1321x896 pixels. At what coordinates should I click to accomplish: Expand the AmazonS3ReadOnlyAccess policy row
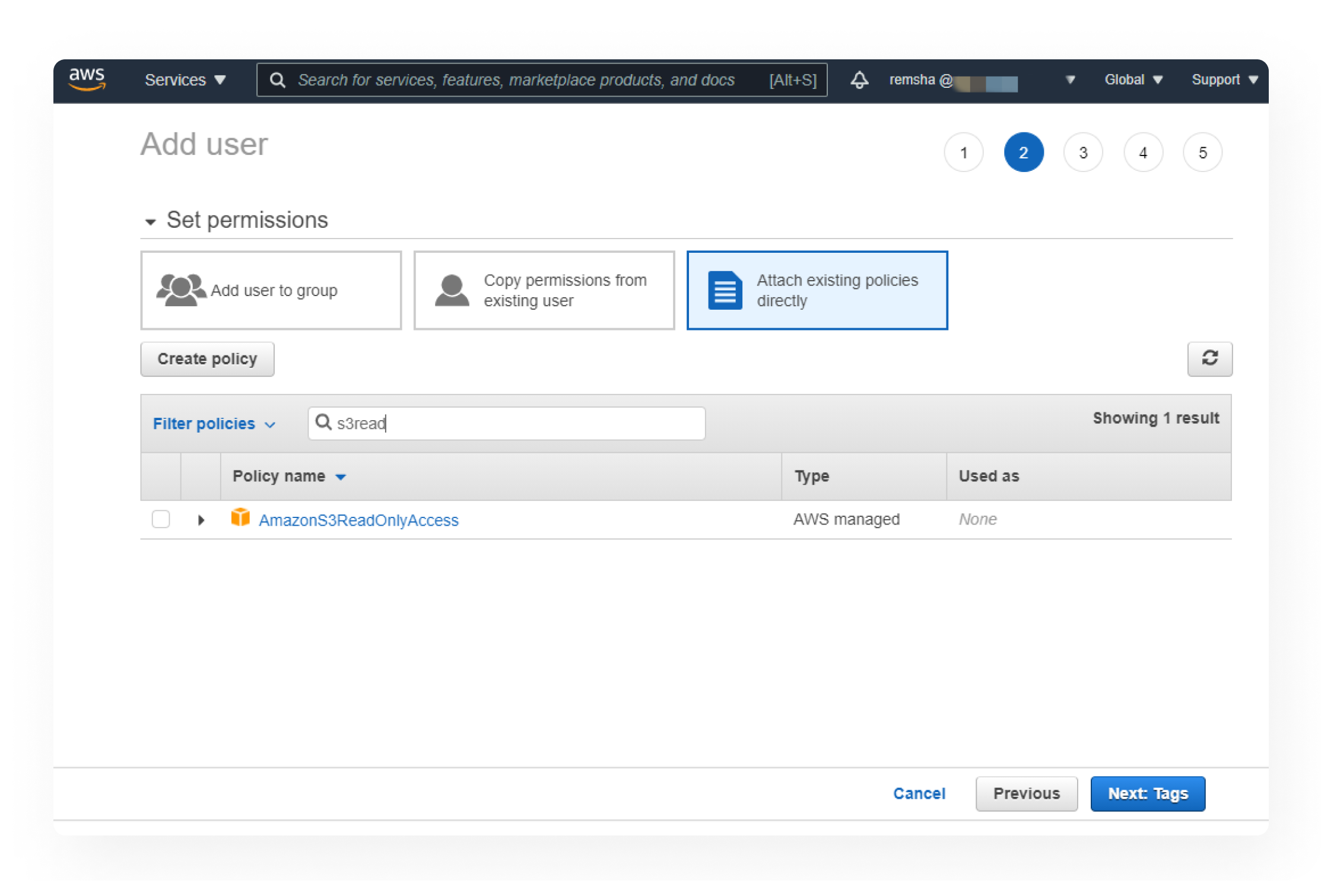tap(201, 520)
